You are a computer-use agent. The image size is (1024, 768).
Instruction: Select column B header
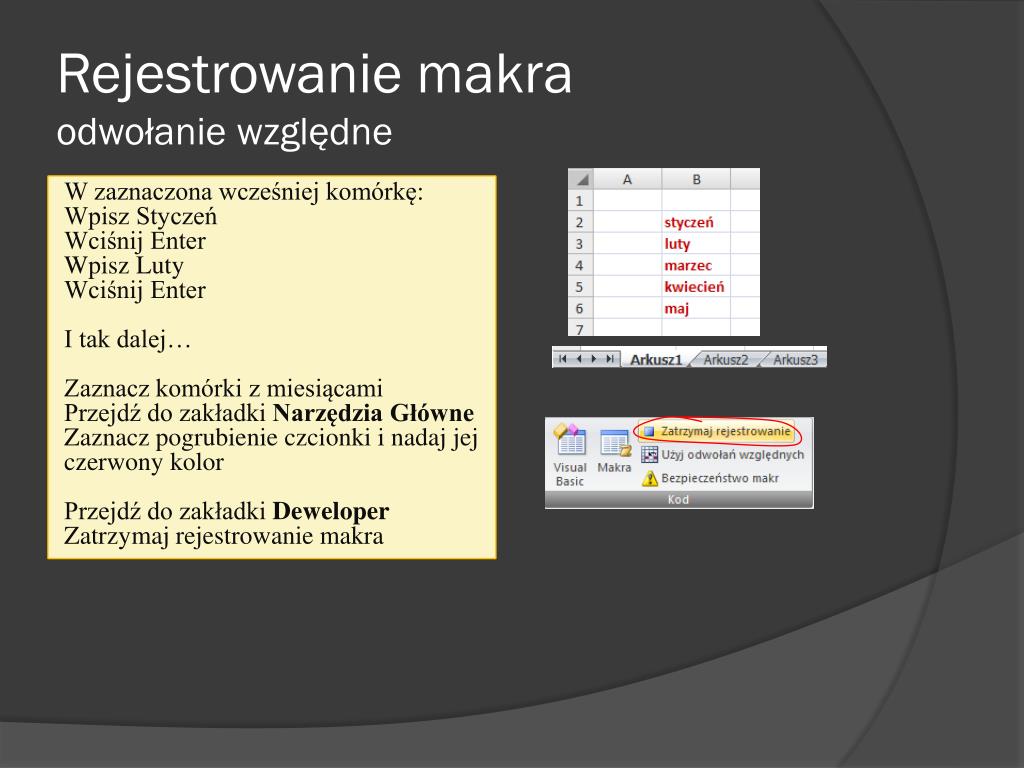(696, 179)
